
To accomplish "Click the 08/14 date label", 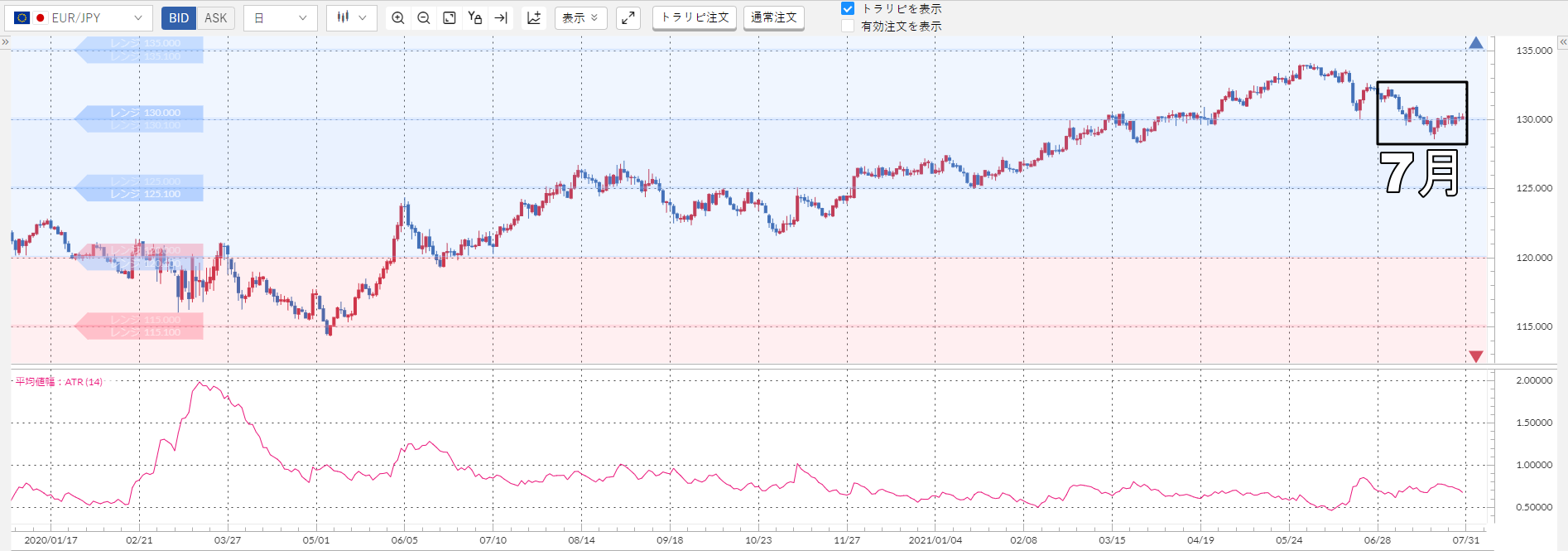I will click(x=581, y=540).
